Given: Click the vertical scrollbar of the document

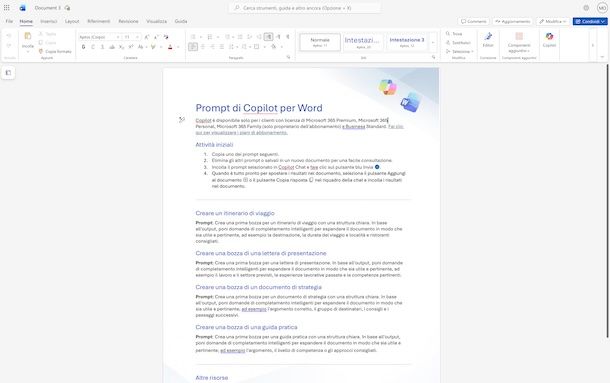Looking at the screenshot, I should pyautogui.click(x=608, y=201).
